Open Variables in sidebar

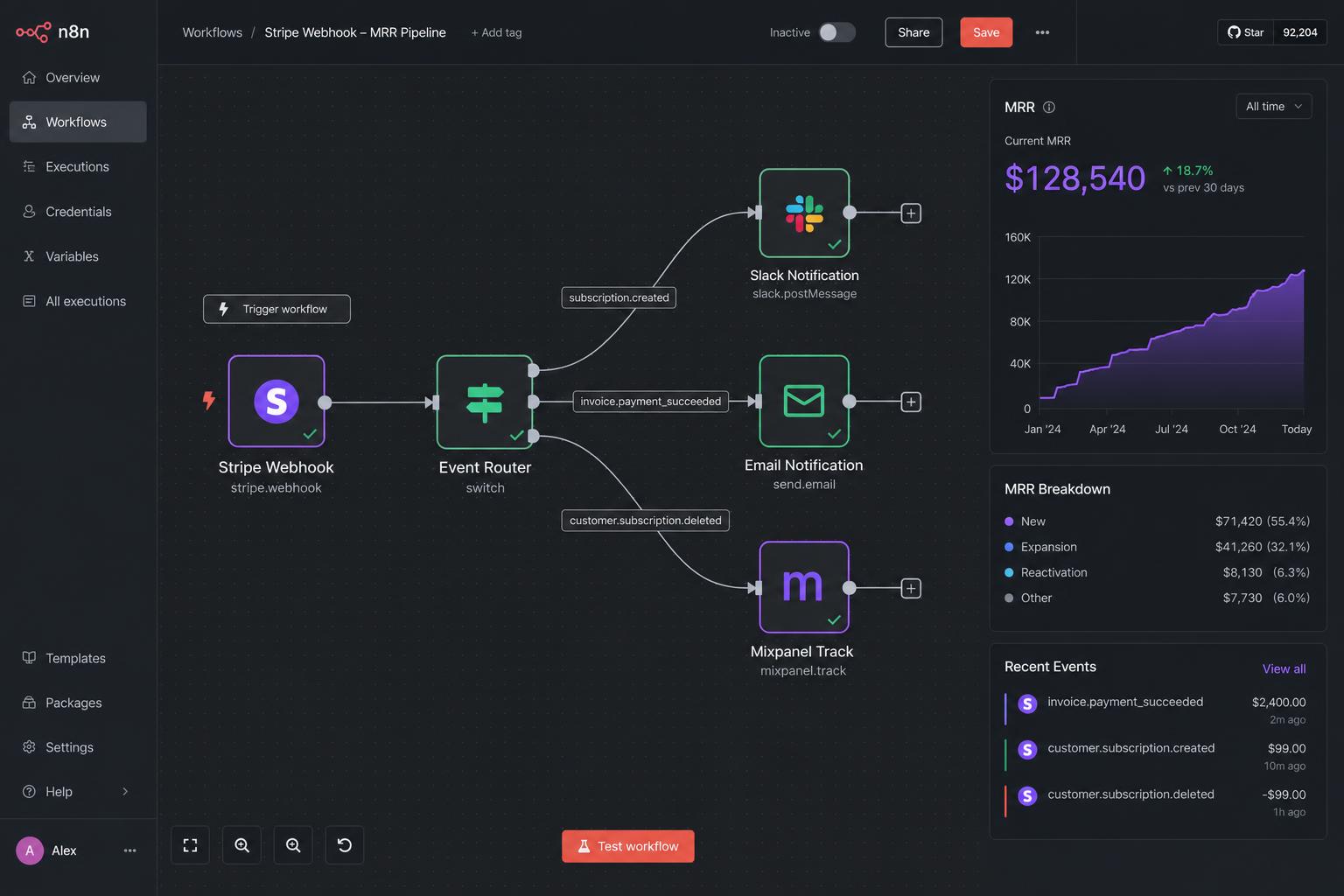click(x=78, y=256)
